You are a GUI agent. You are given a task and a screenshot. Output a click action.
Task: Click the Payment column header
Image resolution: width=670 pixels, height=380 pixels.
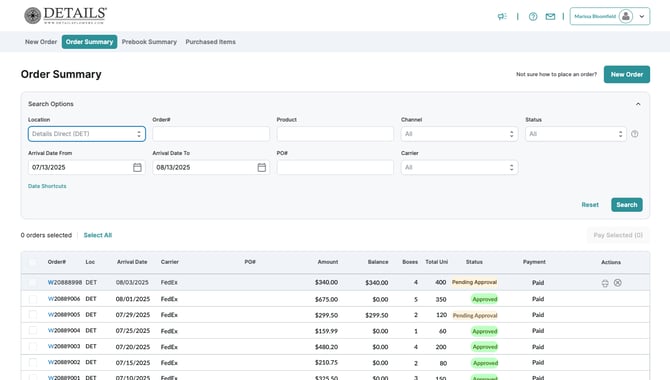pyautogui.click(x=534, y=262)
